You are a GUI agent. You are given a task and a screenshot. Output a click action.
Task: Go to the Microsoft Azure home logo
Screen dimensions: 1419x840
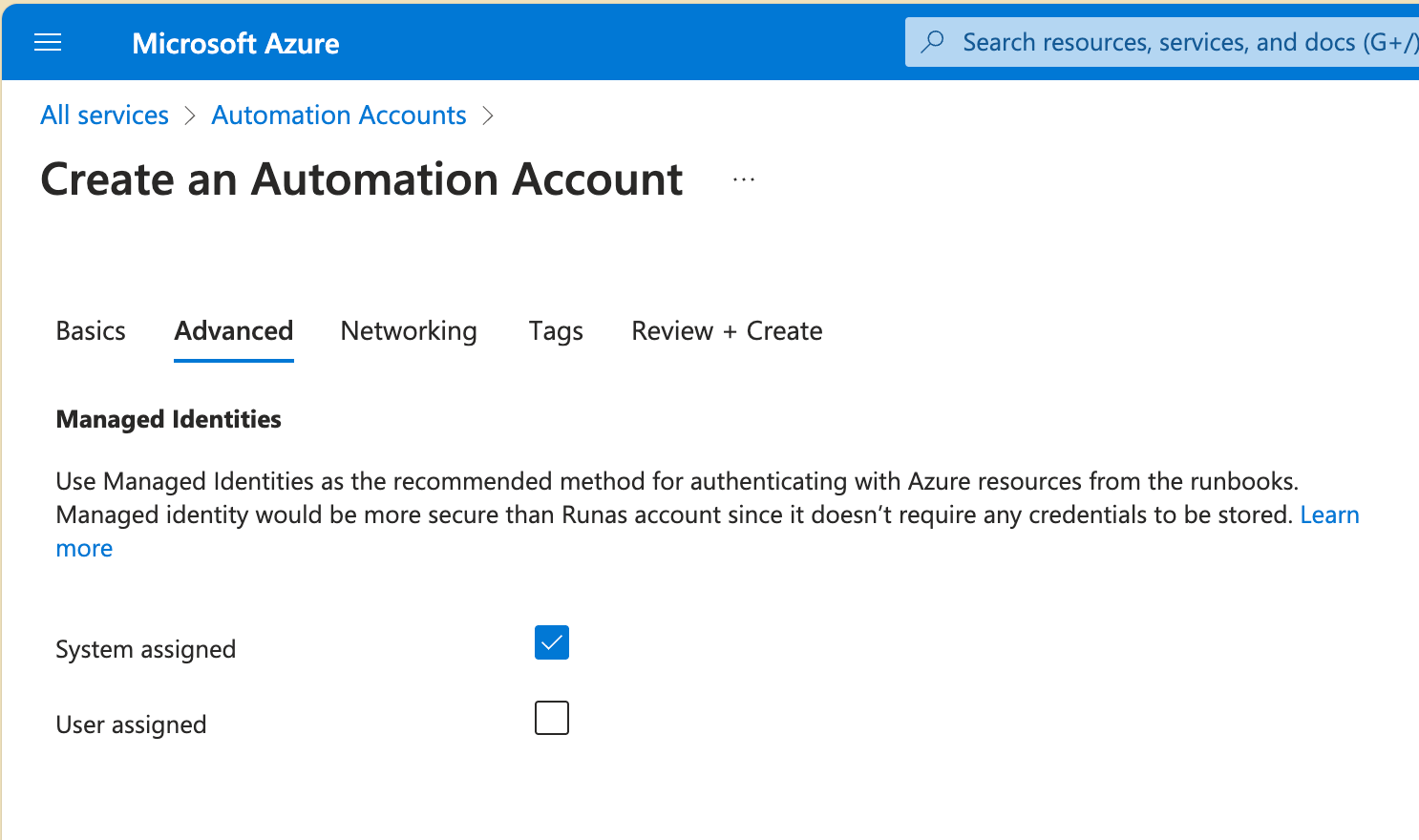235,43
